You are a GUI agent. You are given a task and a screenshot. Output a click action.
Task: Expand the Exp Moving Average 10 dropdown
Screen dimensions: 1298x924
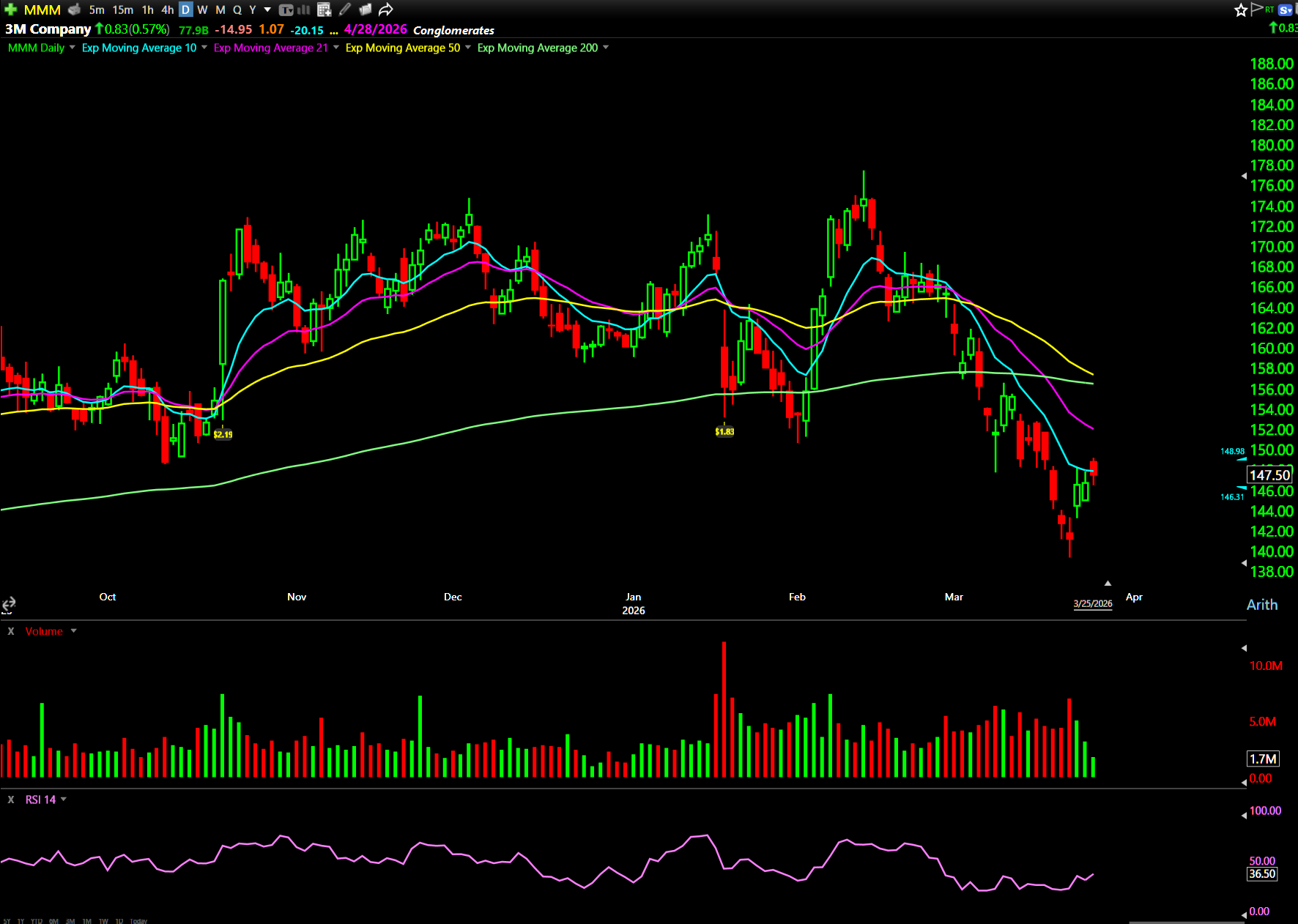pos(204,48)
